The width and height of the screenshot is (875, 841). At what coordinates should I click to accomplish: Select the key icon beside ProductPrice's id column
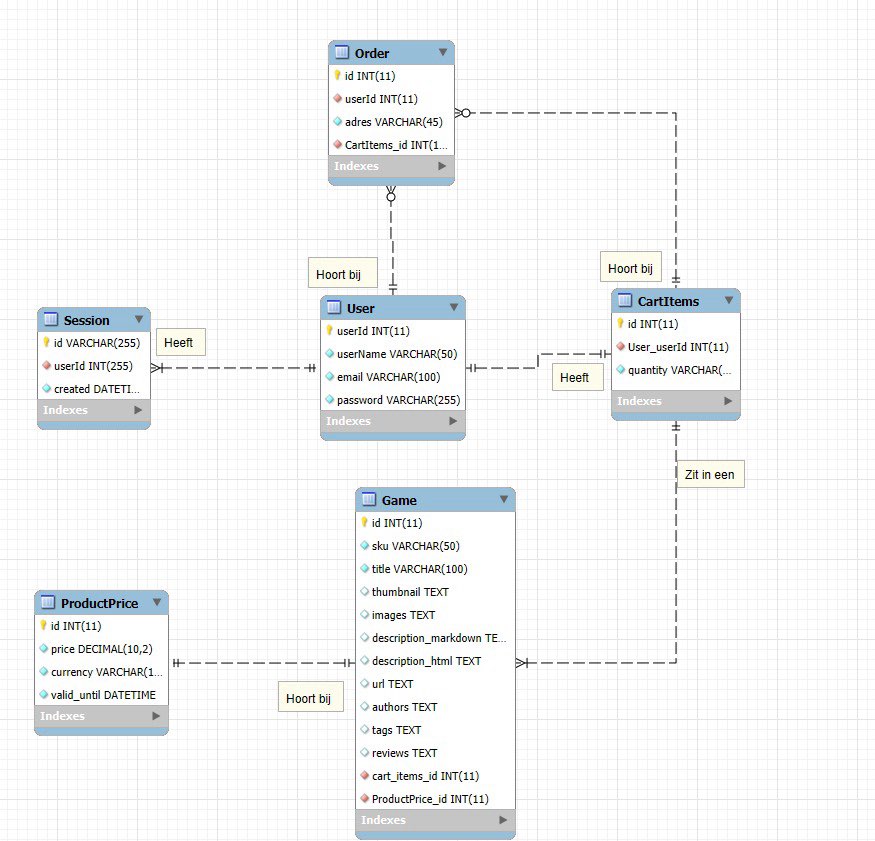tap(45, 626)
